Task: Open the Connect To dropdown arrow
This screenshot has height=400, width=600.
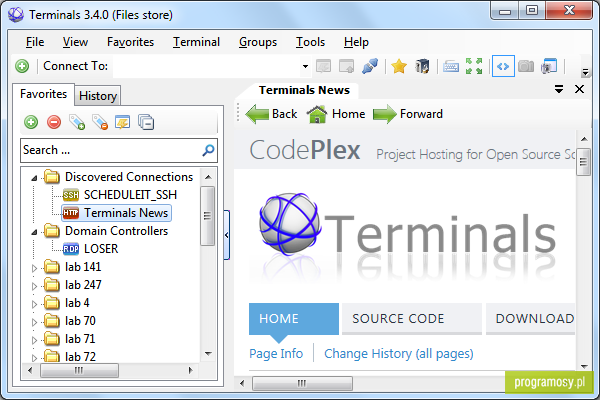Action: (305, 66)
